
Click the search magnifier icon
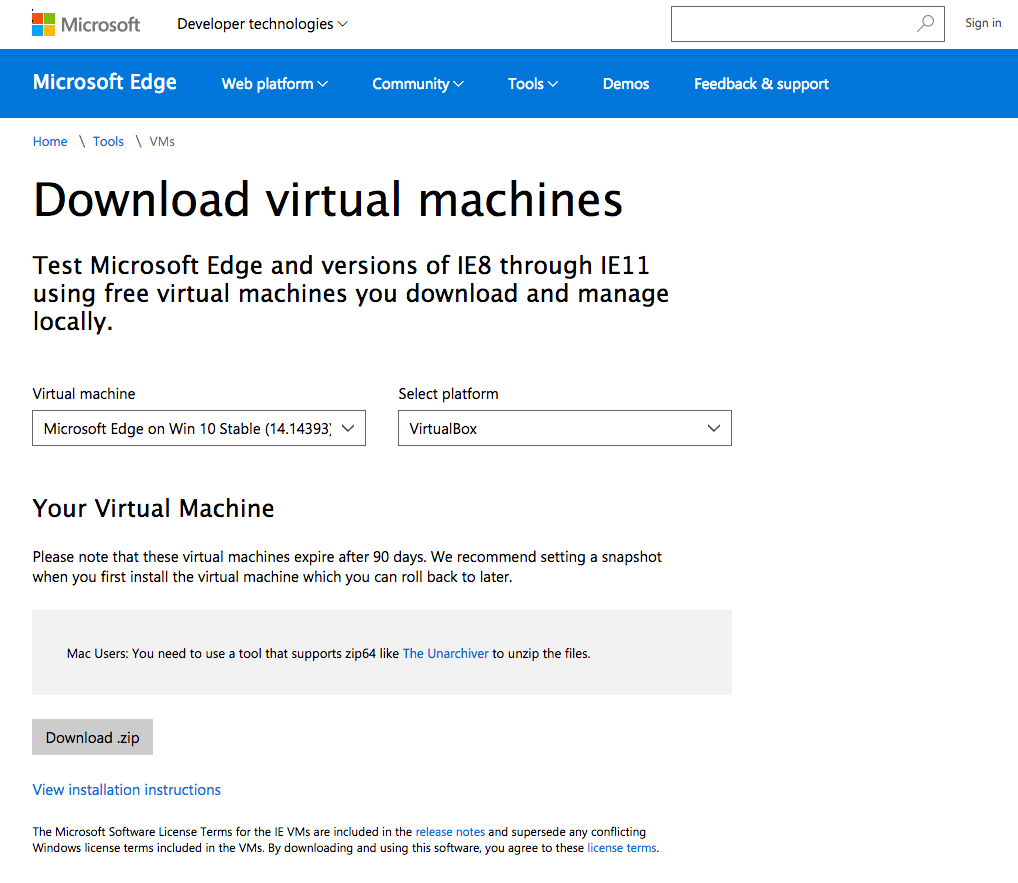(925, 24)
